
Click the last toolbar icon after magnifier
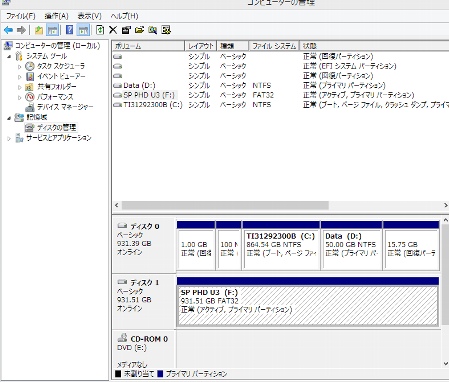tap(166, 30)
